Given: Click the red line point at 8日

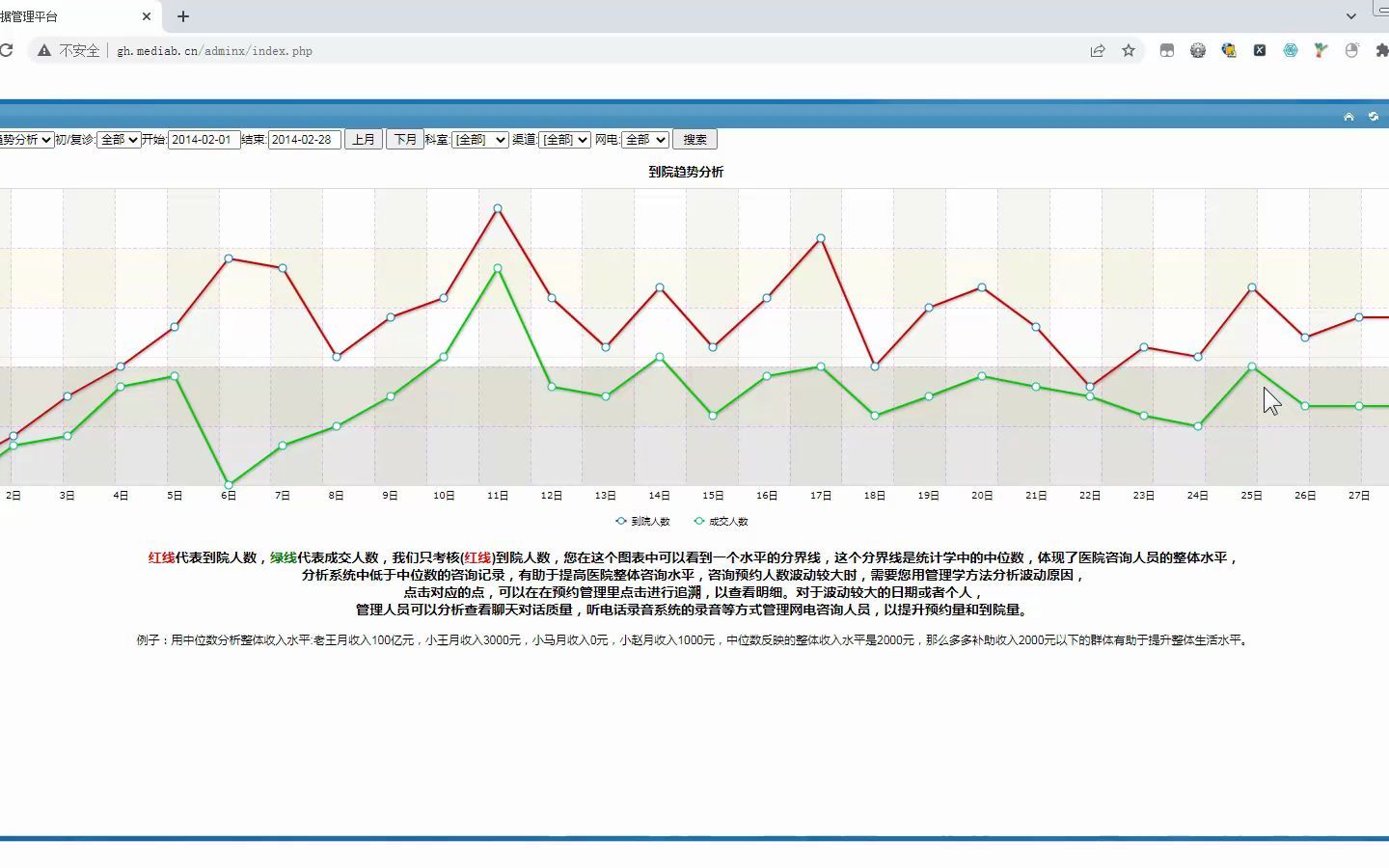Looking at the screenshot, I should pos(337,357).
